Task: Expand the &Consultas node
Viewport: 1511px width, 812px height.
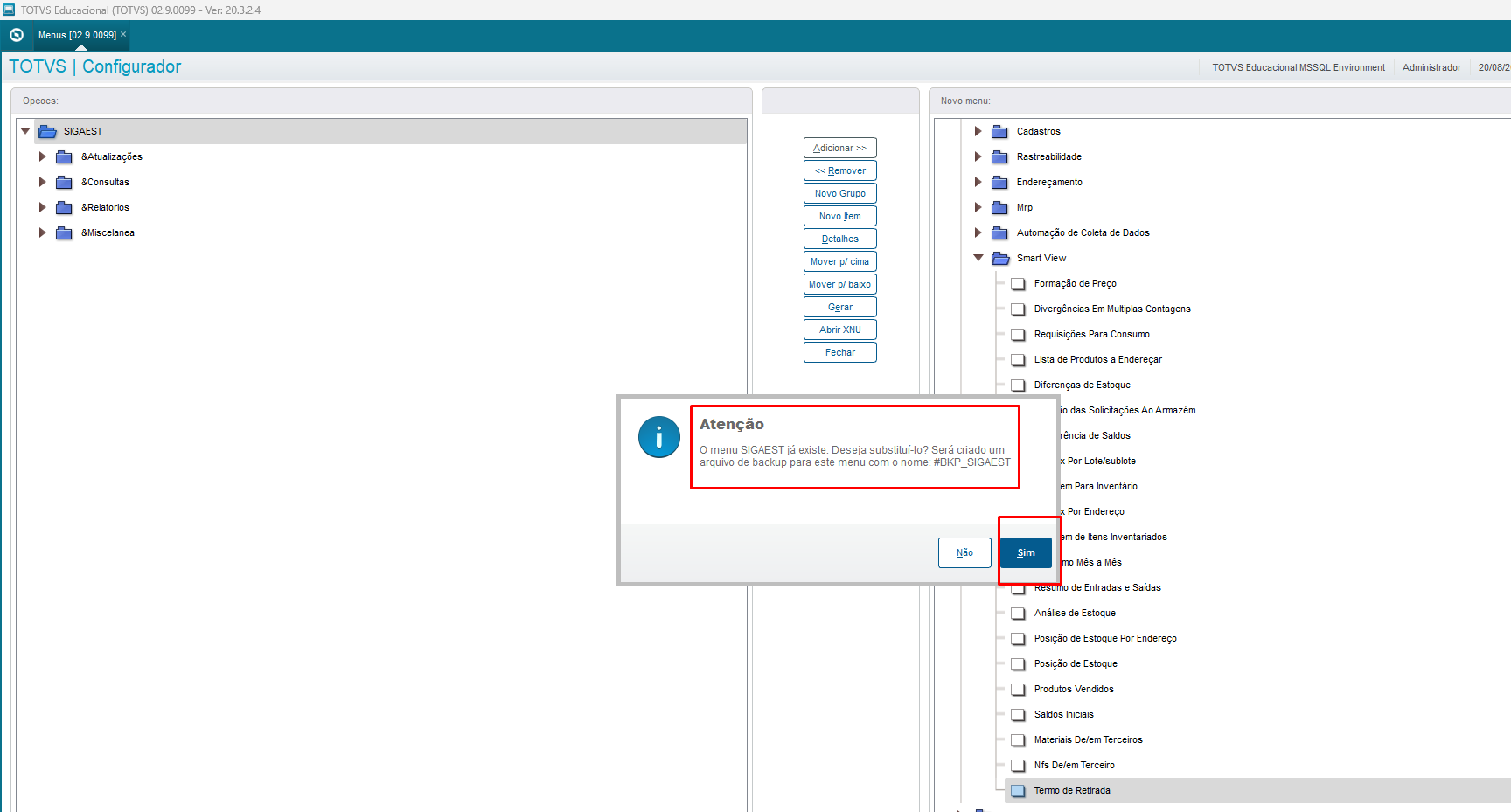Action: pyautogui.click(x=42, y=183)
